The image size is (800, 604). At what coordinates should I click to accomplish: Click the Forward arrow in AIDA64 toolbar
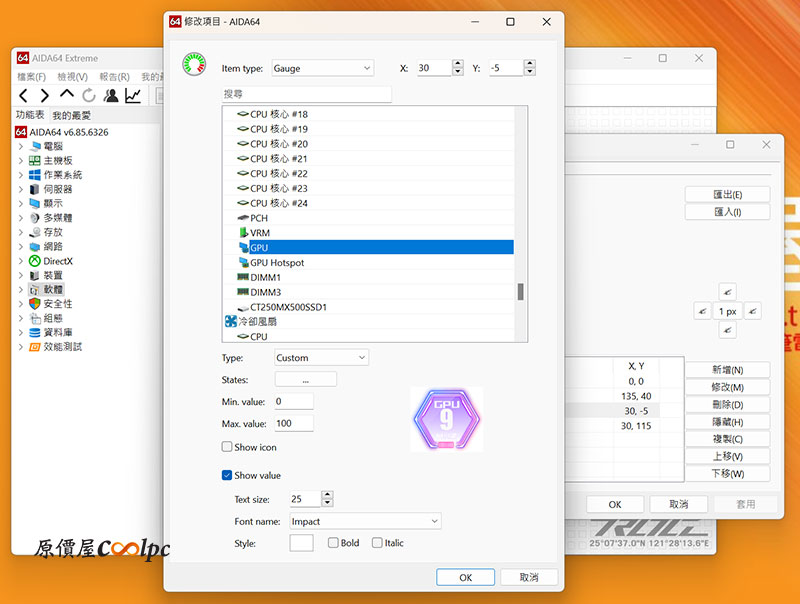pyautogui.click(x=45, y=95)
